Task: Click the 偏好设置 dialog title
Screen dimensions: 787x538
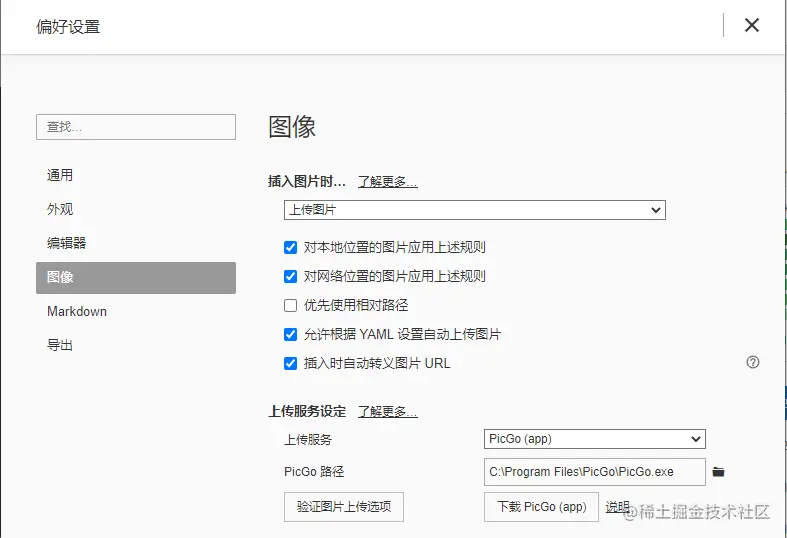Action: 68,27
